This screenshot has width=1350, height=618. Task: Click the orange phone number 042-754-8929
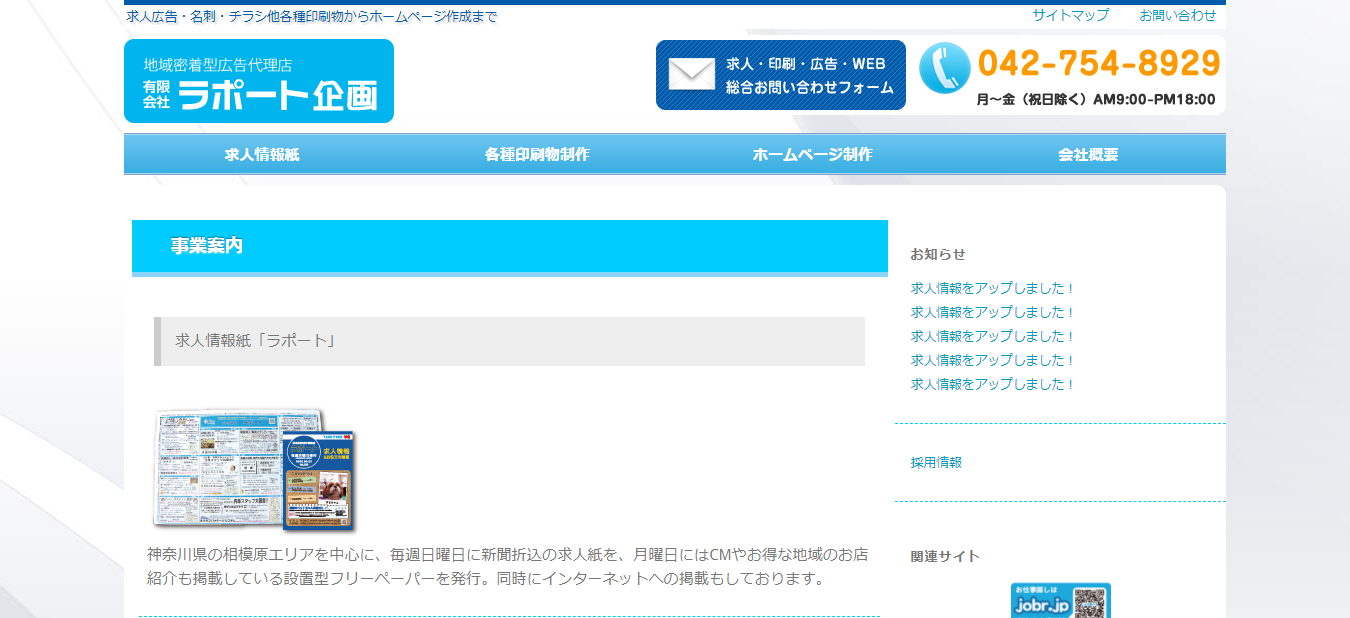1099,64
